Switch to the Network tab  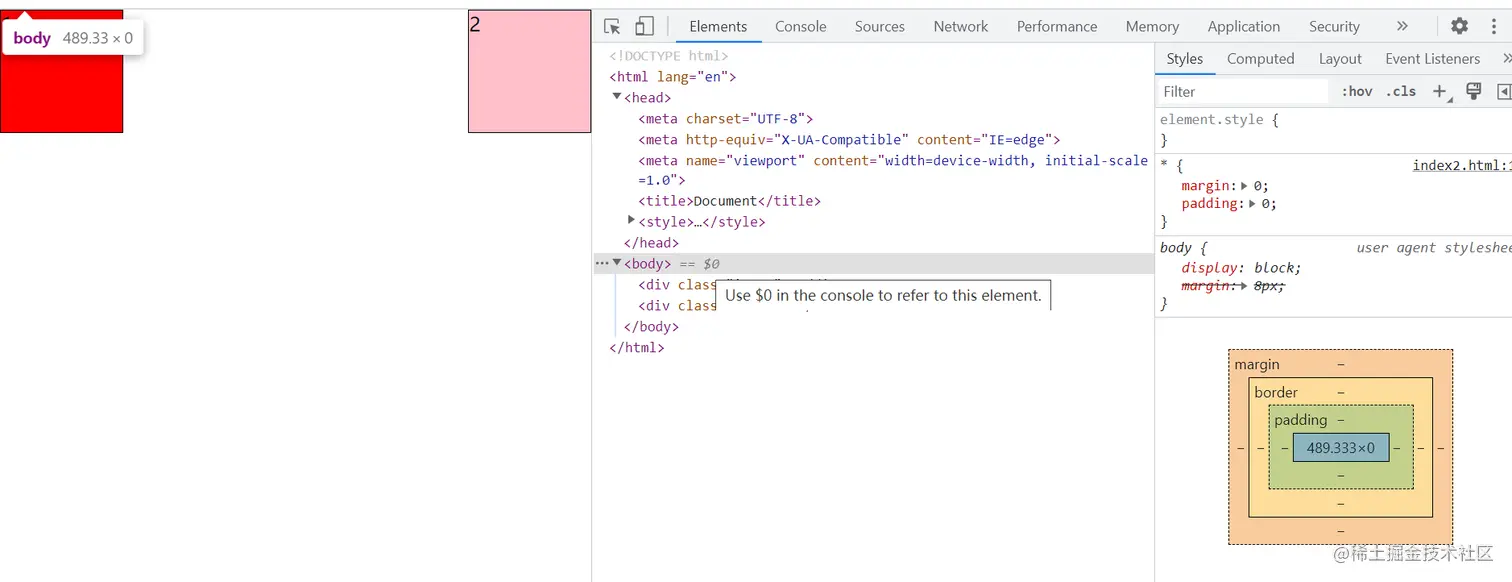coord(961,27)
